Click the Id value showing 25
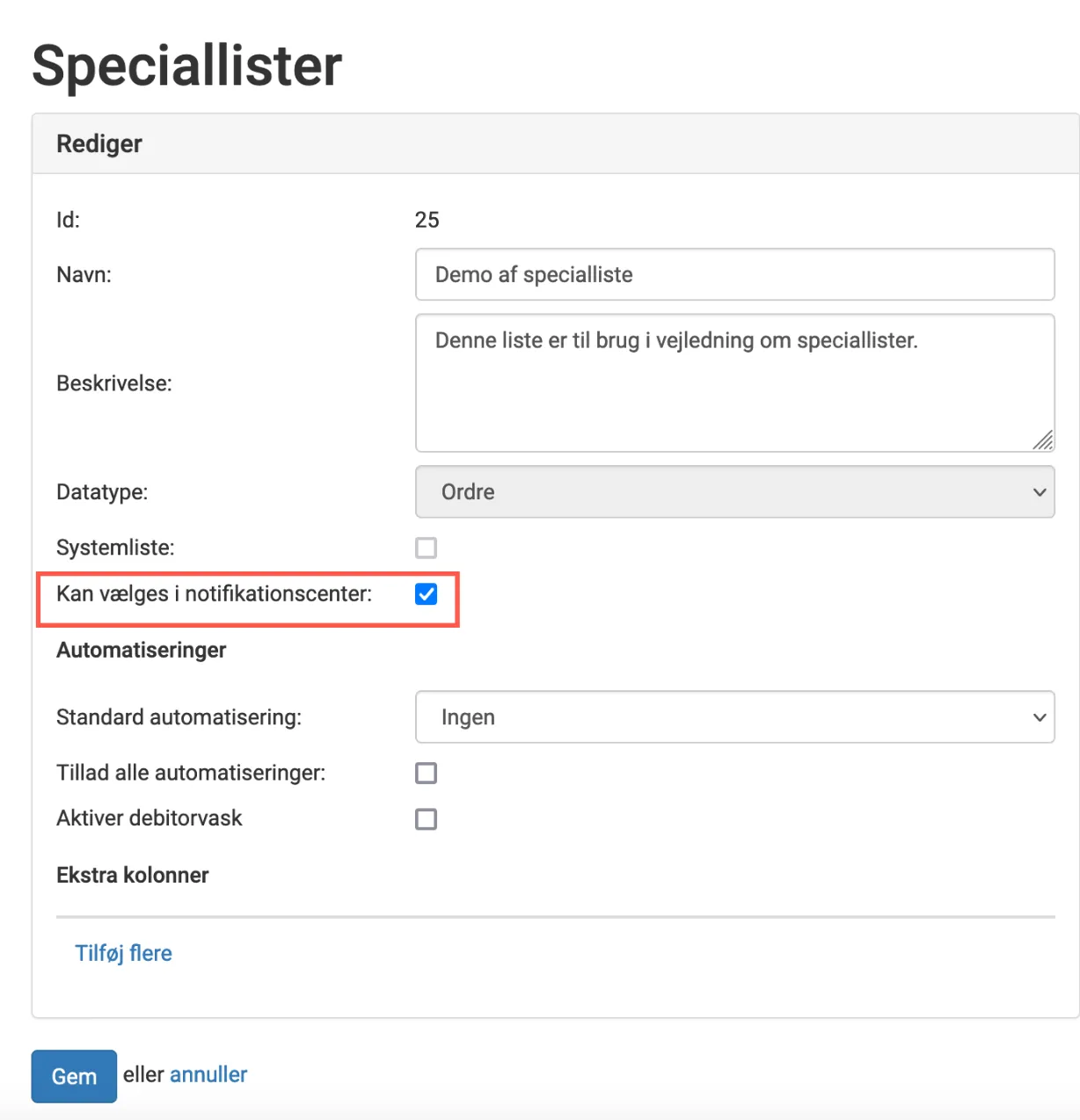 [429, 220]
